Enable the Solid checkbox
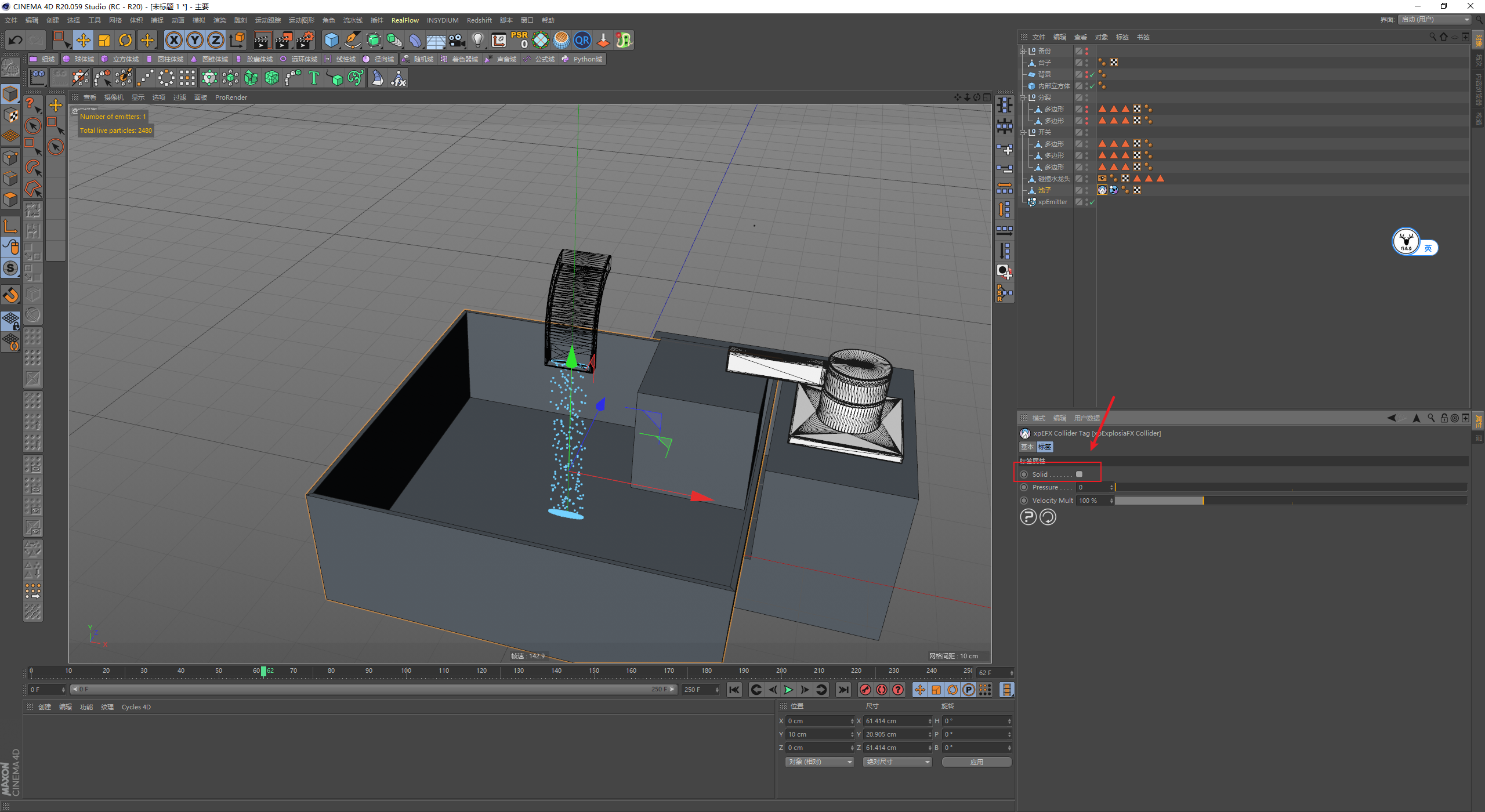Viewport: 1485px width, 812px height. (x=1079, y=474)
